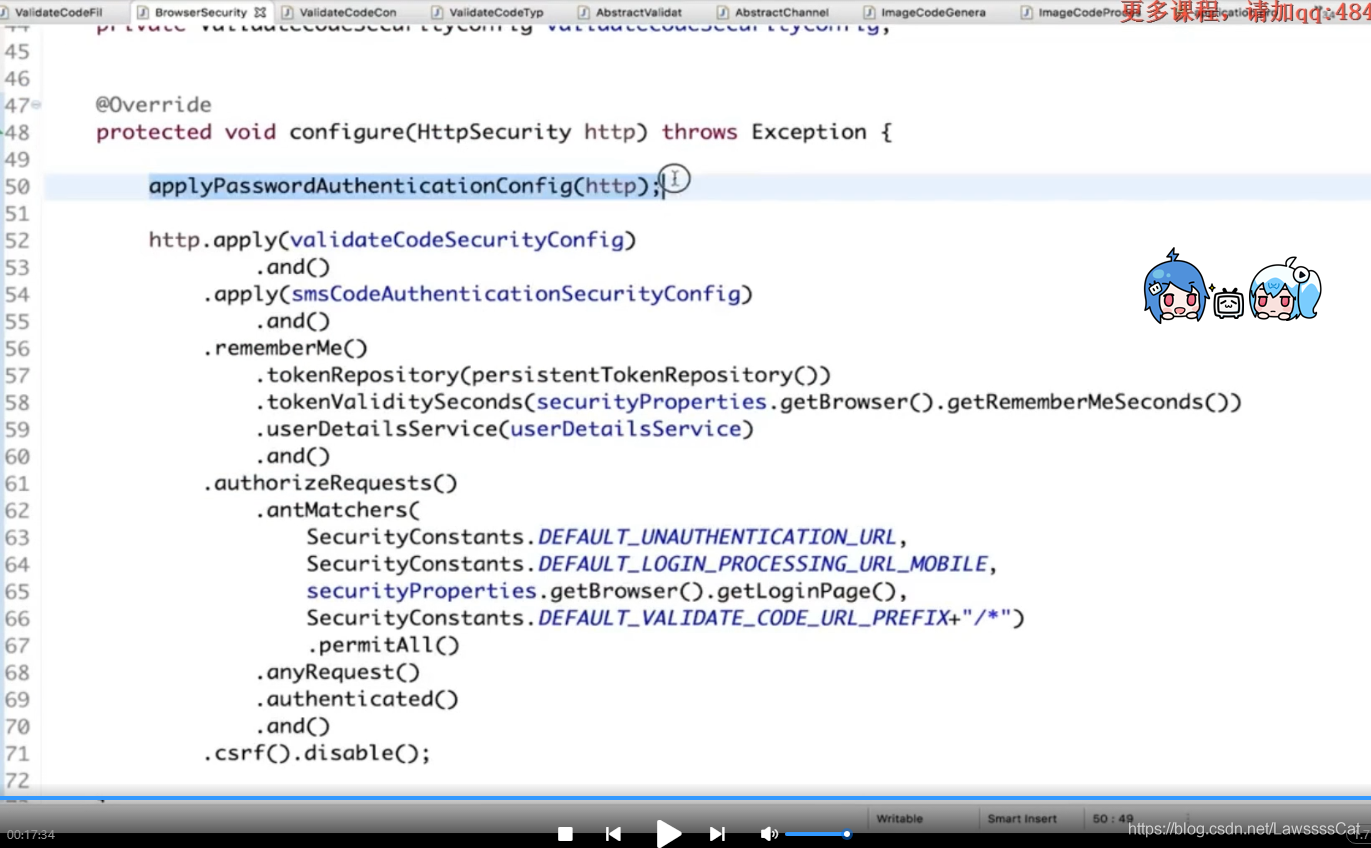1371x848 pixels.
Task: Open the AbstractValidat editor tab
Action: [638, 12]
